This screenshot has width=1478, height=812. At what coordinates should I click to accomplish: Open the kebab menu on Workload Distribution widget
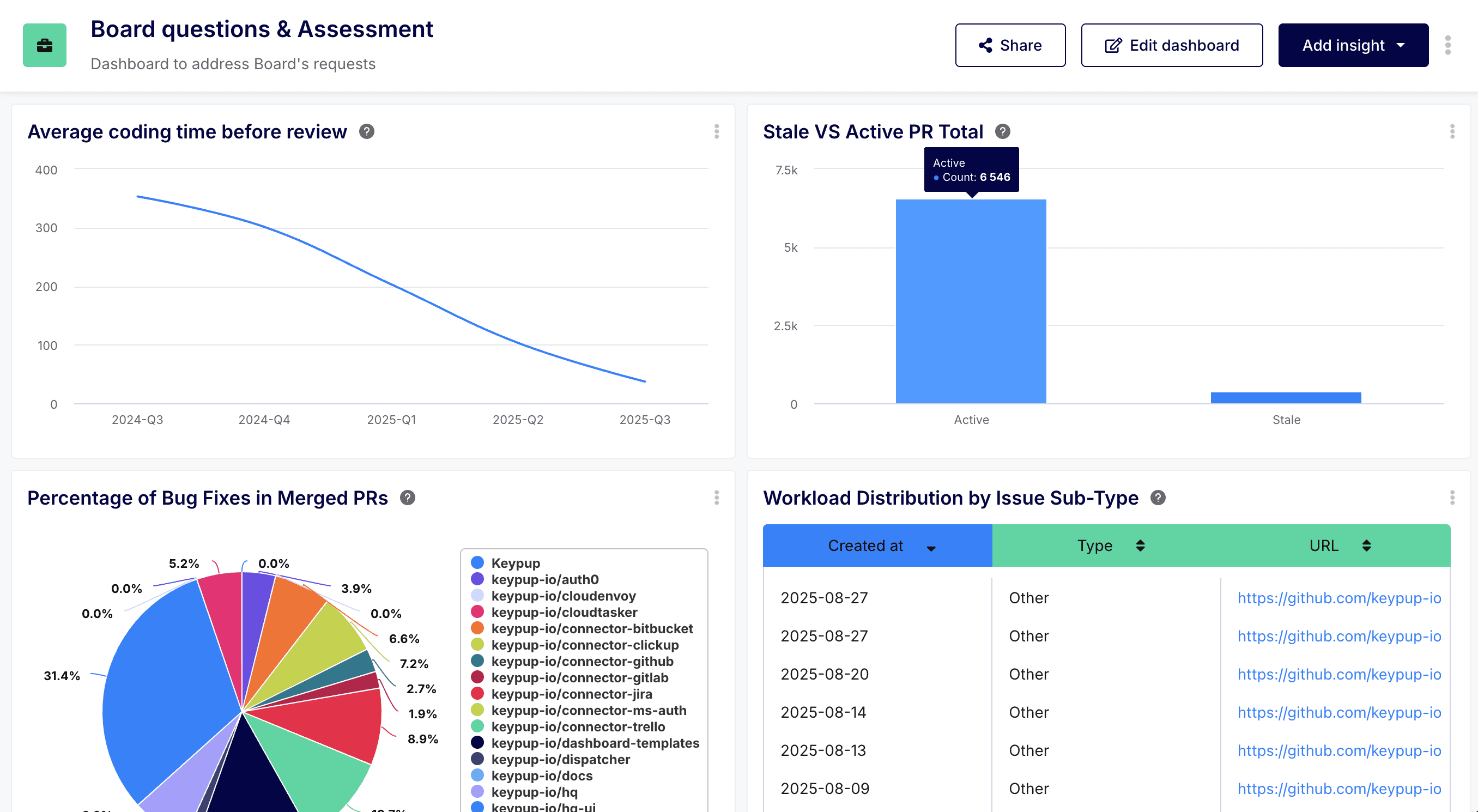tap(1453, 498)
